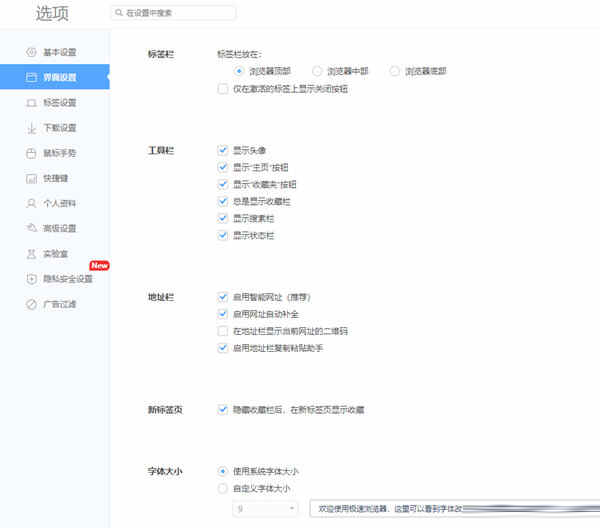Open the font size dropdown showing 9
This screenshot has width=600, height=528.
point(264,509)
